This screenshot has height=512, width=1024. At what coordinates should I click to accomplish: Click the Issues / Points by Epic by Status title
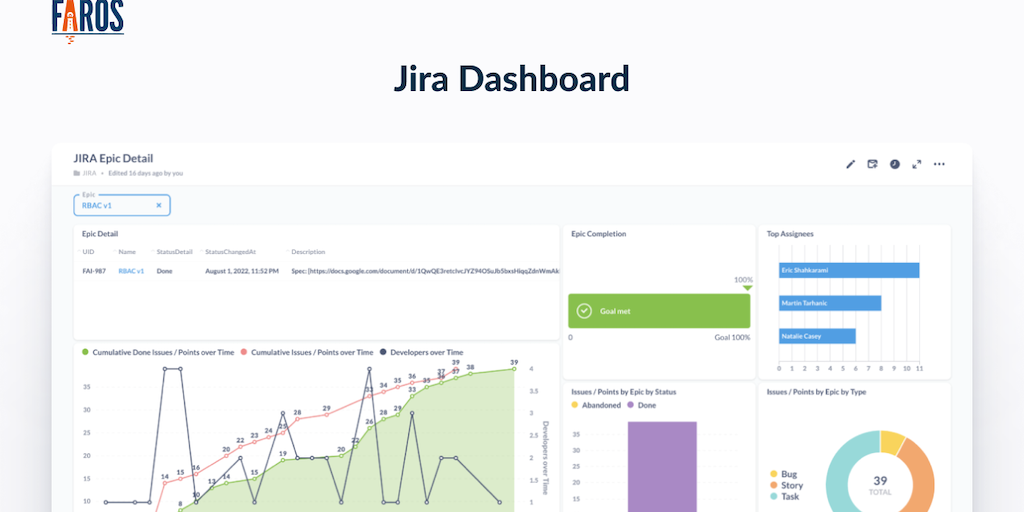624,392
